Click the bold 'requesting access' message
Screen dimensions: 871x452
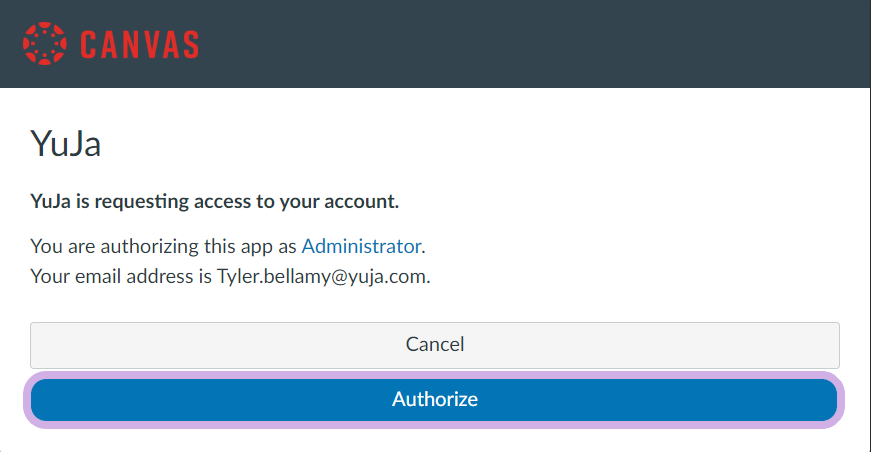click(x=215, y=202)
